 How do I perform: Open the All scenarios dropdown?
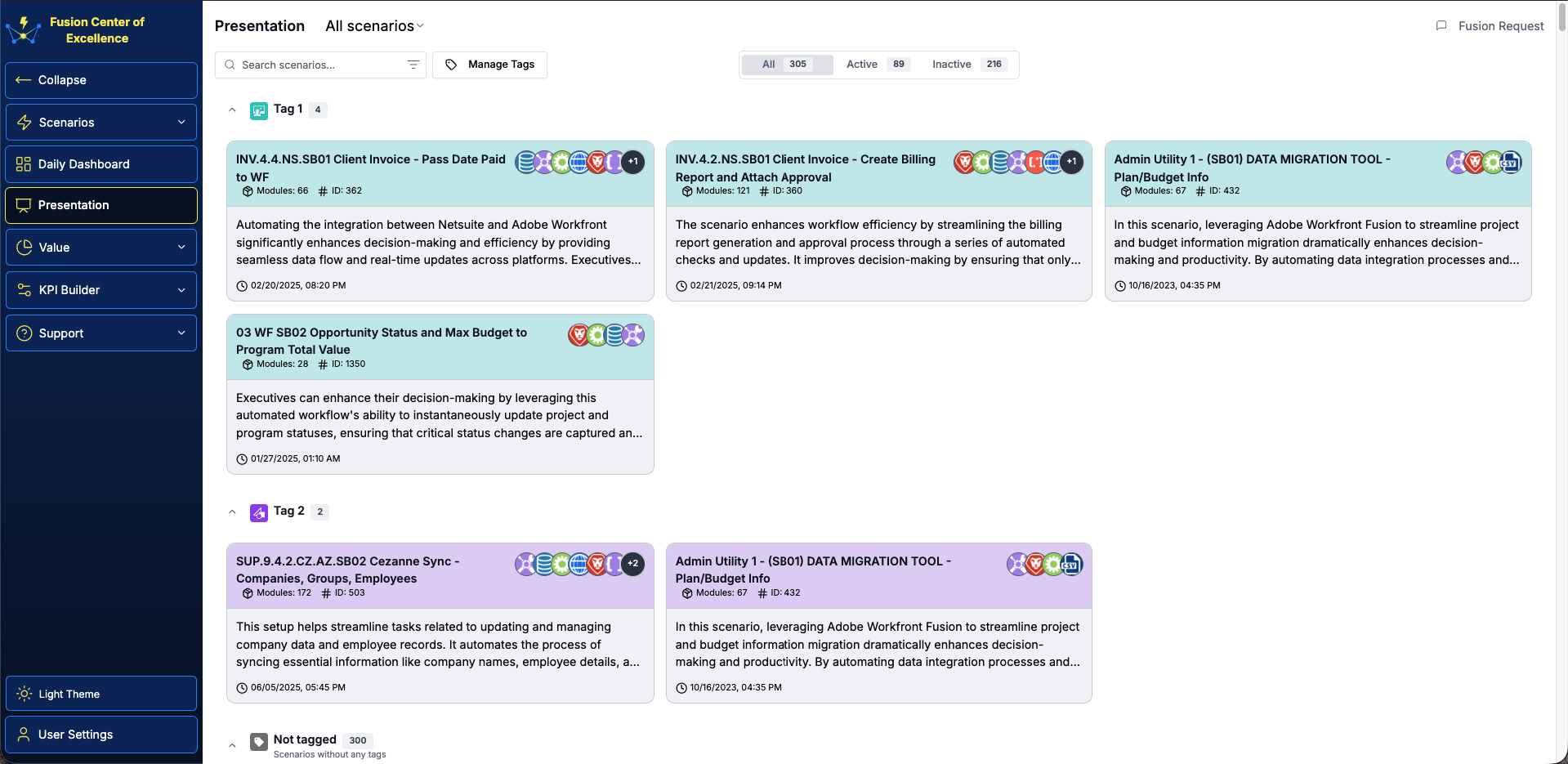click(x=374, y=26)
